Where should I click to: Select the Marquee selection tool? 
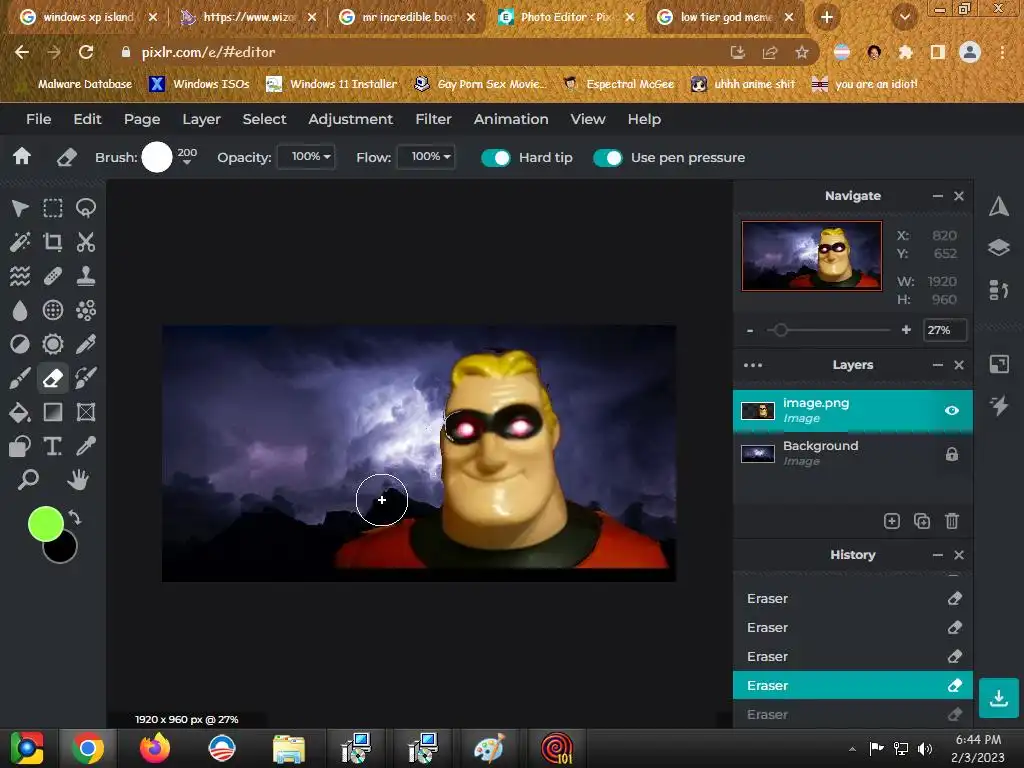point(53,208)
